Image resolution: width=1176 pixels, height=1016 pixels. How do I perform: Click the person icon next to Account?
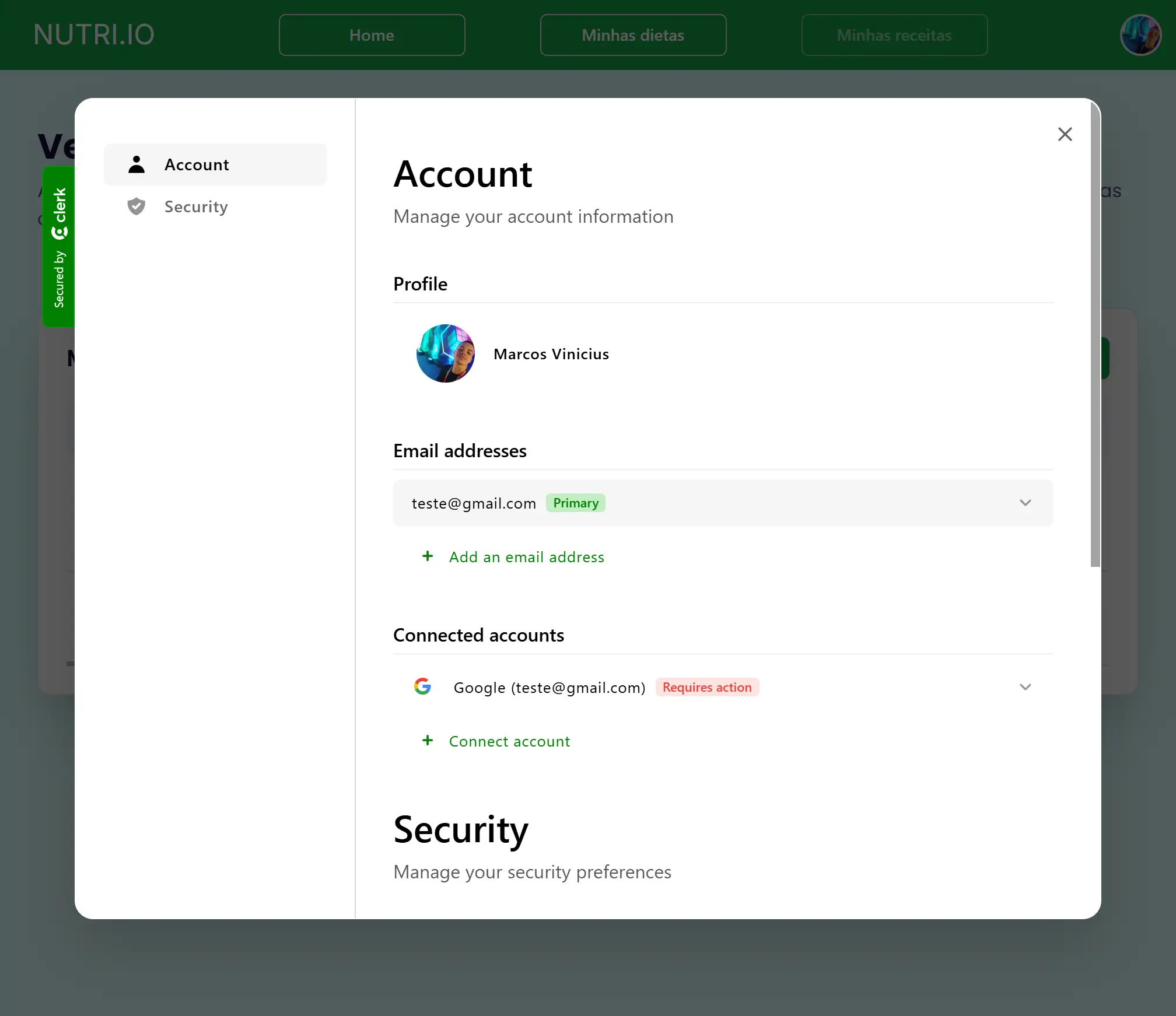pos(136,164)
